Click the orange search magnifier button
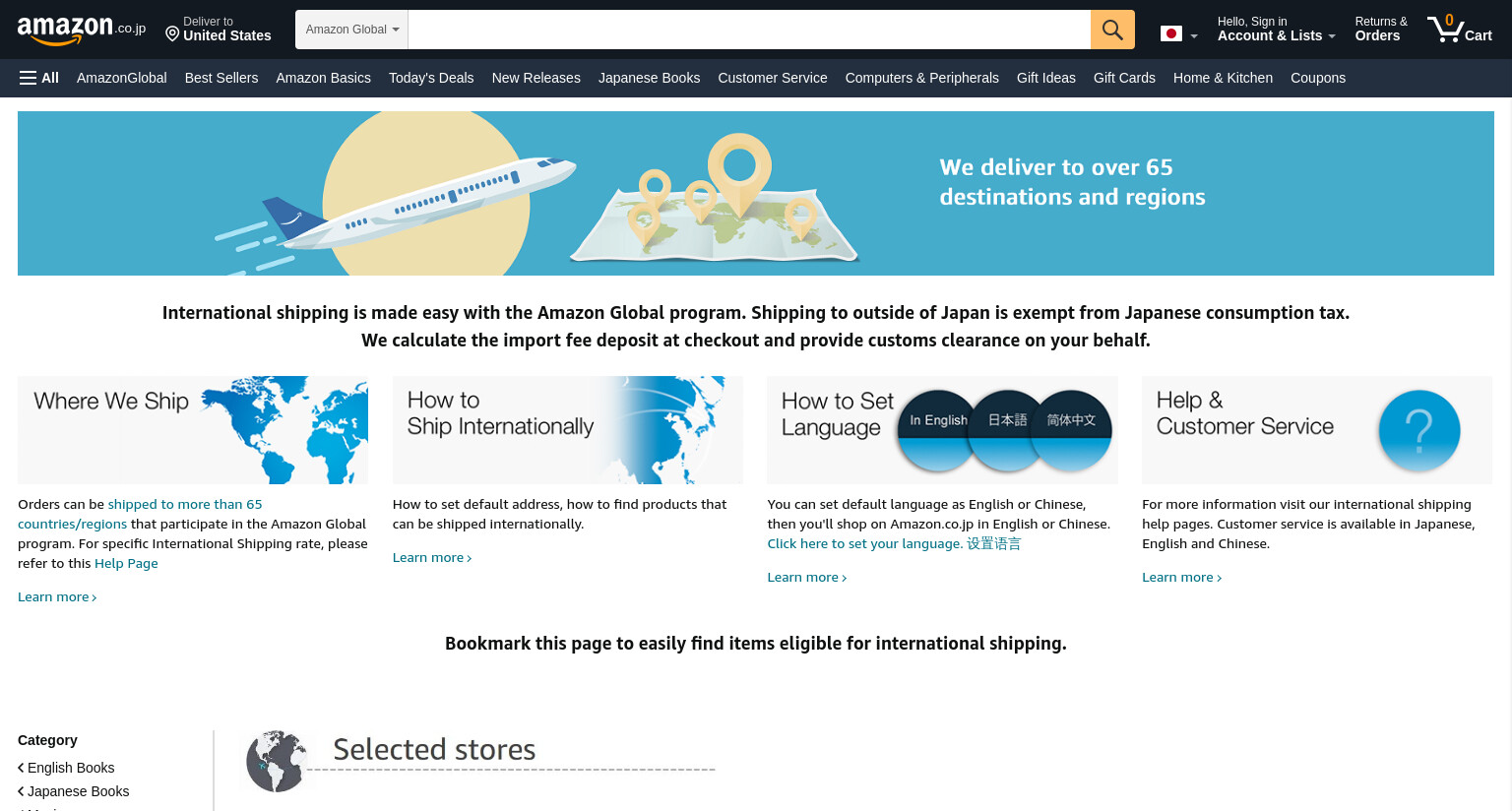Screen dimensions: 1512x811 click(1112, 30)
